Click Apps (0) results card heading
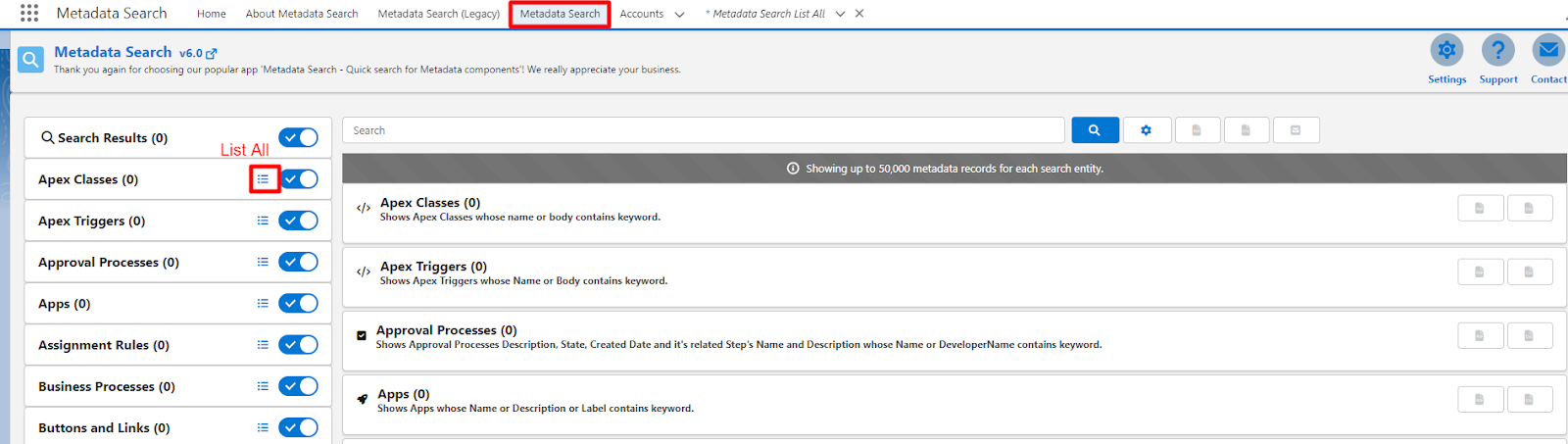Screen dimensions: 1568x444 click(x=404, y=394)
